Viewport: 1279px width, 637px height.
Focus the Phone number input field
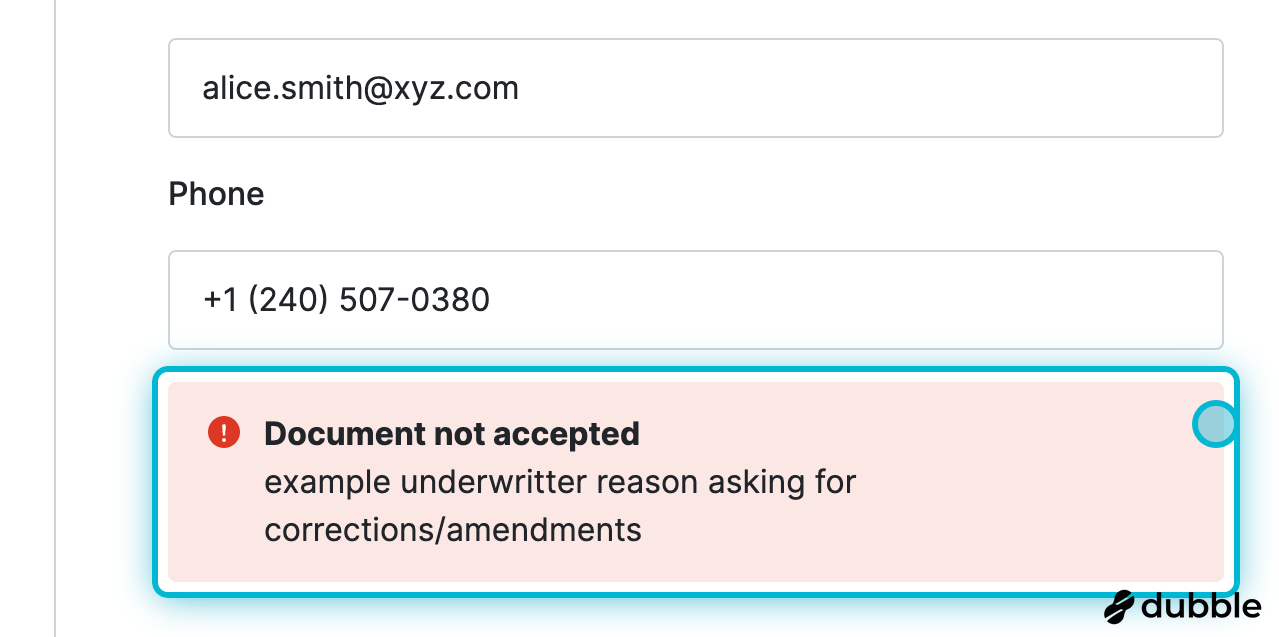[x=695, y=300]
